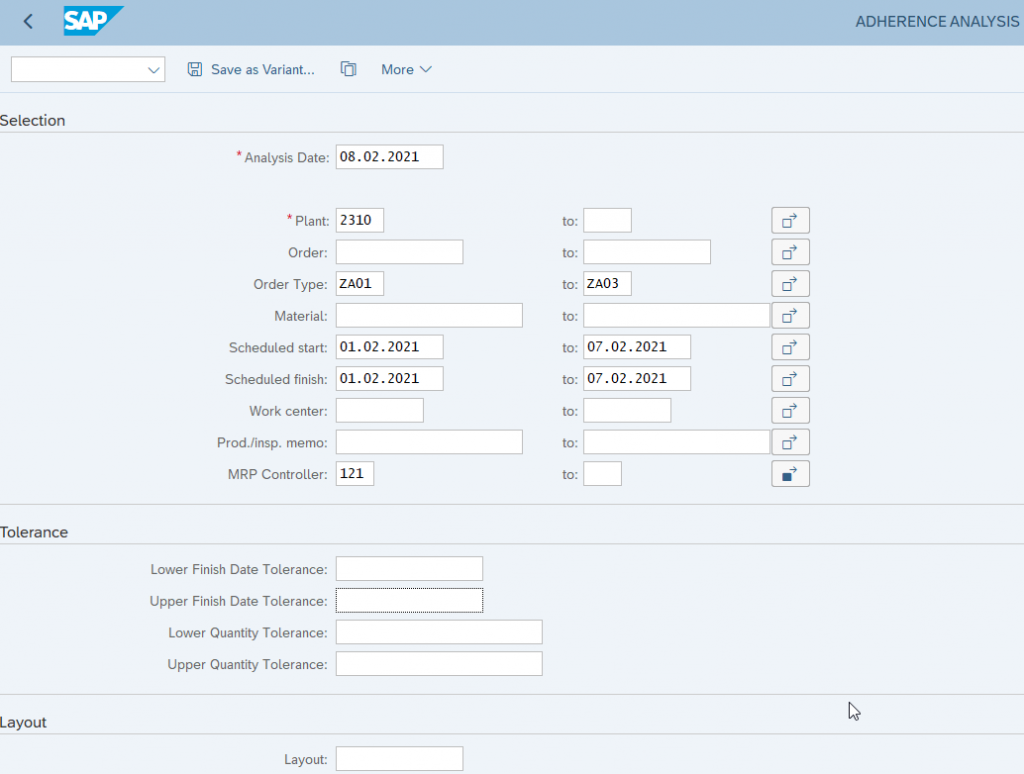1024x774 pixels.
Task: Open active multiple selection for MRP Controller
Action: pyautogui.click(x=790, y=474)
